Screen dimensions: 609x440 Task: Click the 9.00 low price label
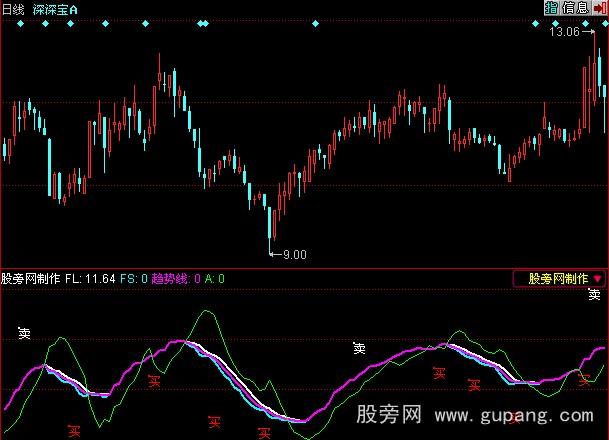click(295, 255)
